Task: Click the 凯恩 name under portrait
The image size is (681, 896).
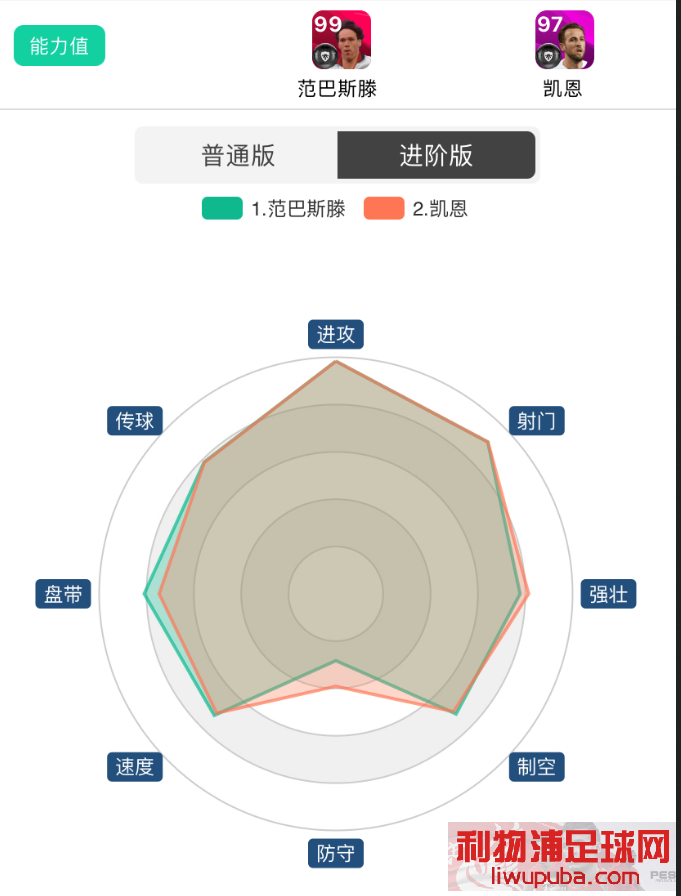Action: click(563, 89)
